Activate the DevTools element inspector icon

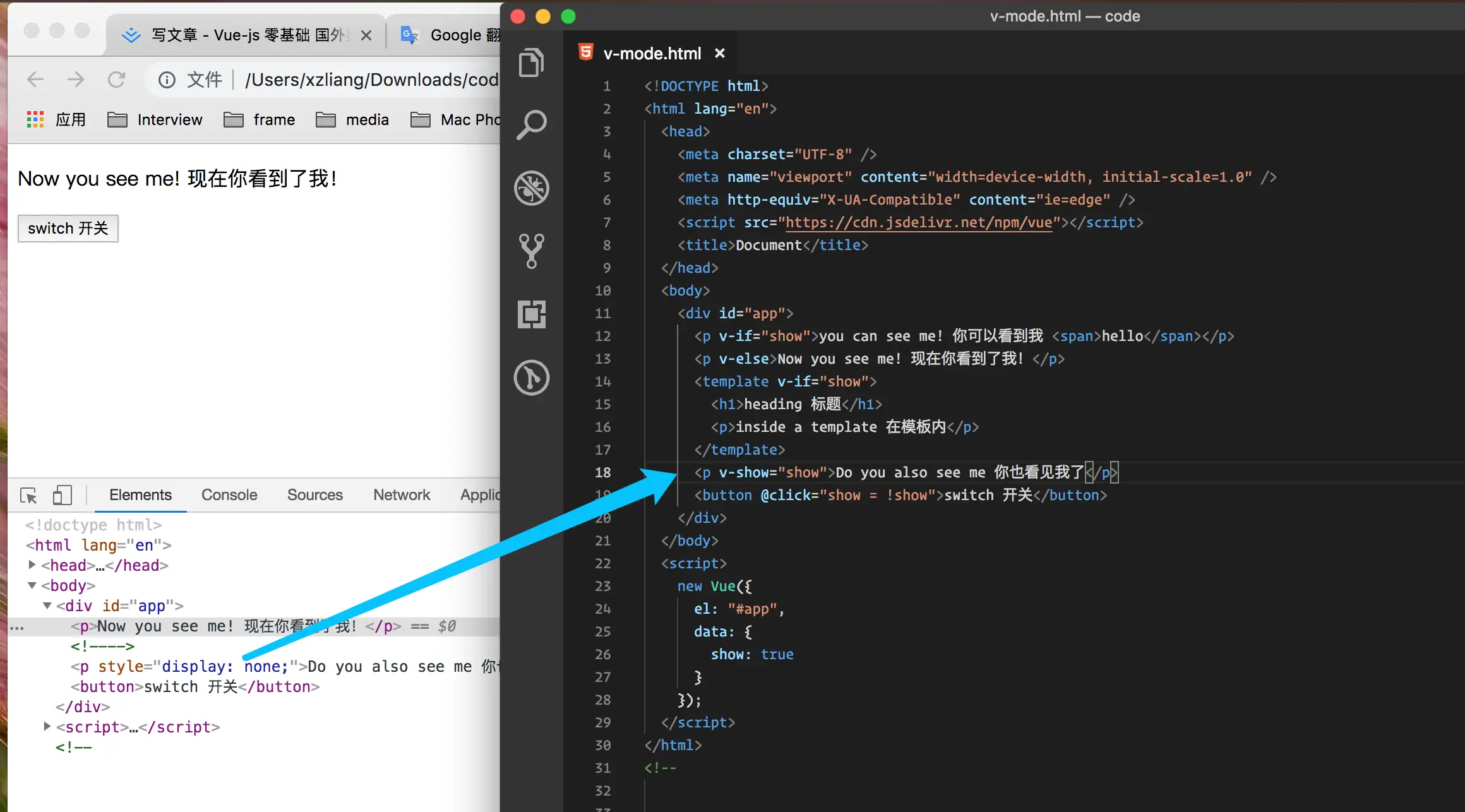28,496
